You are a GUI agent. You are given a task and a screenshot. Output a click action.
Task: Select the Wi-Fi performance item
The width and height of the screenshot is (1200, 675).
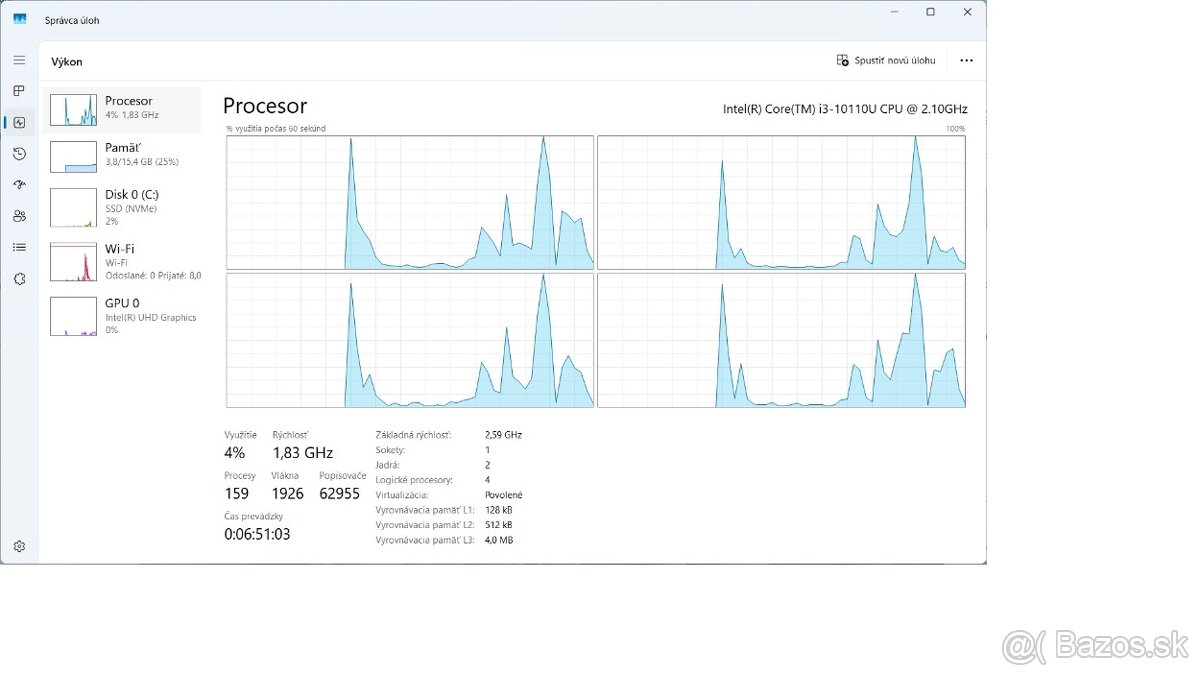[x=122, y=261]
